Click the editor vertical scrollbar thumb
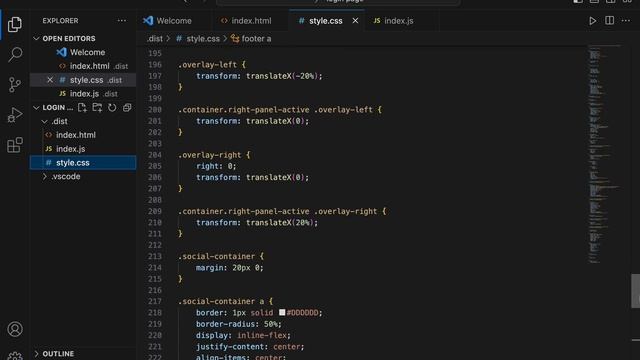 click(635, 291)
